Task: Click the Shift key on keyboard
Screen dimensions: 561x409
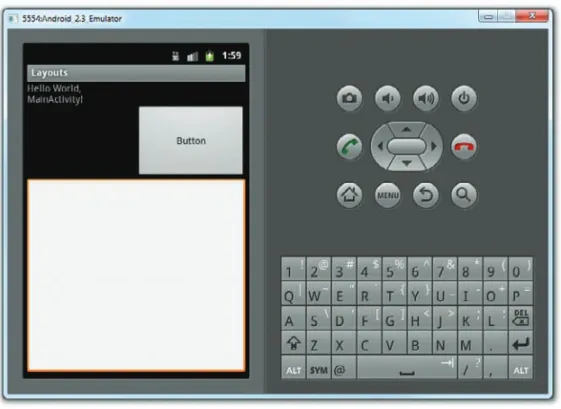Action: click(293, 343)
